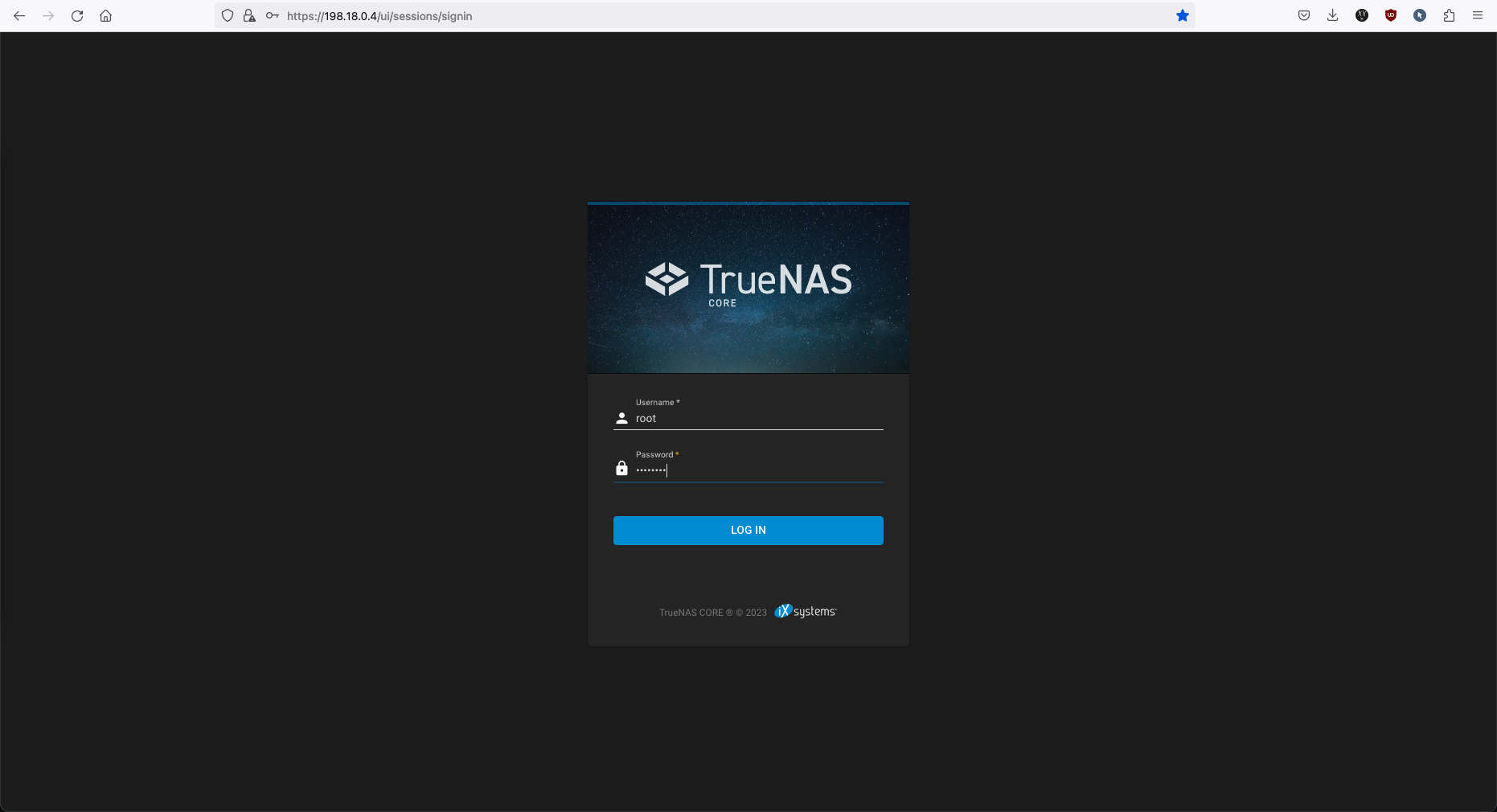This screenshot has width=1497, height=812.
Task: View the padlock connection security warning
Action: (x=249, y=16)
